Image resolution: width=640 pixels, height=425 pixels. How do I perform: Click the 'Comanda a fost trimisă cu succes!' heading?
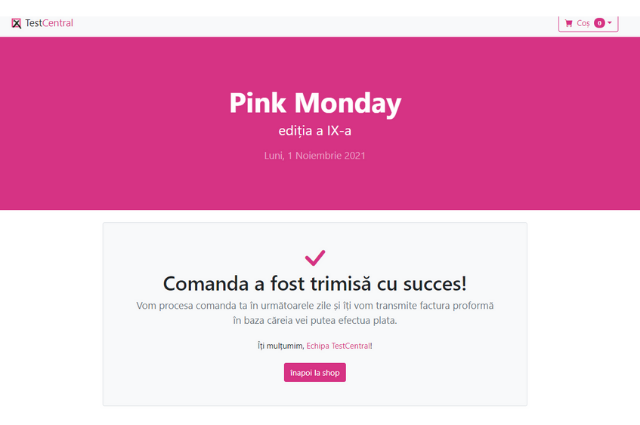pos(315,283)
